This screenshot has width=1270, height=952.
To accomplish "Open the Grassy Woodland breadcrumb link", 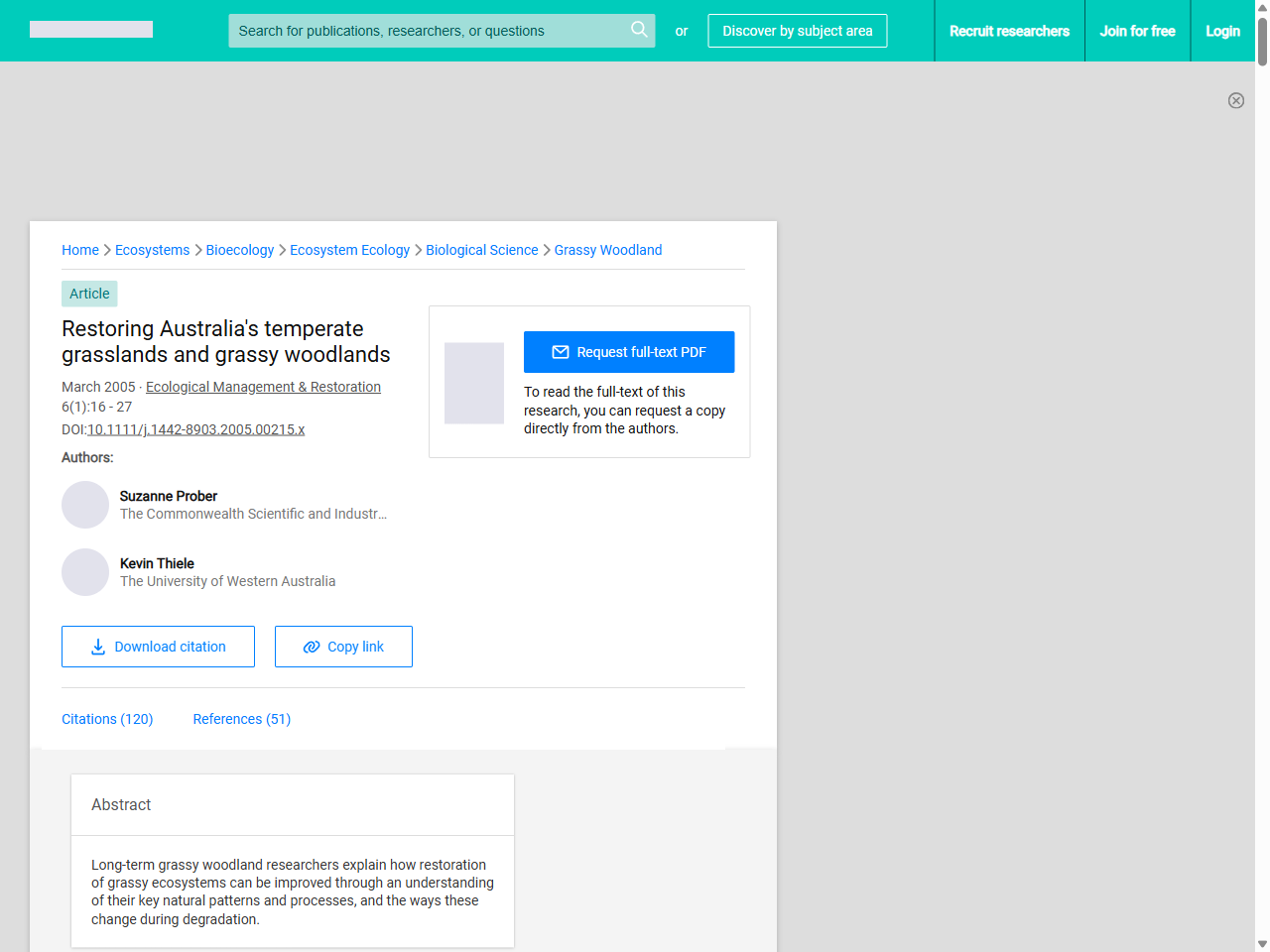I will click(608, 250).
